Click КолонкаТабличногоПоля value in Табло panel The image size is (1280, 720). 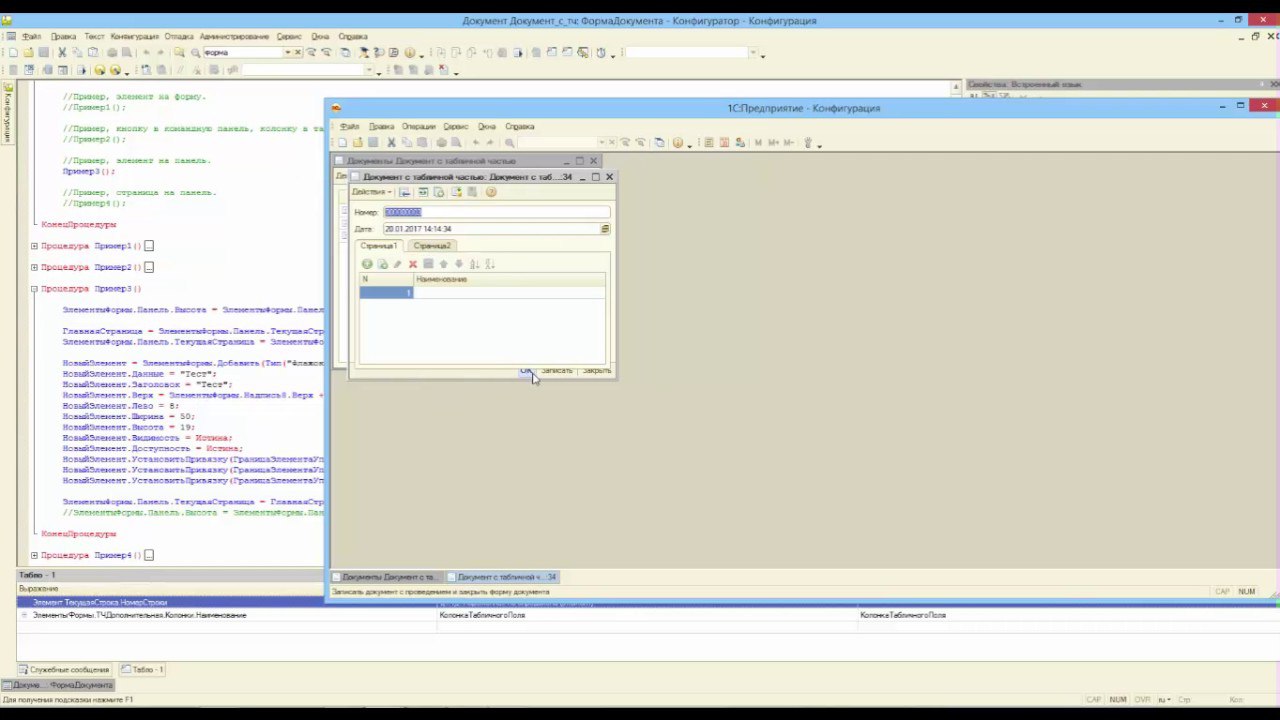coord(482,615)
